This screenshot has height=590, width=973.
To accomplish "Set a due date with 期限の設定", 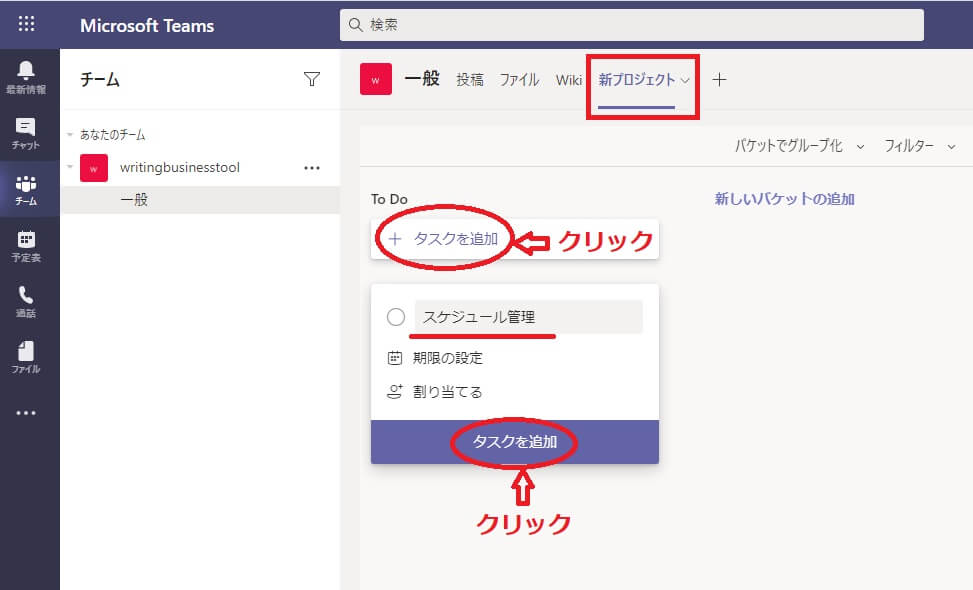I will (447, 358).
